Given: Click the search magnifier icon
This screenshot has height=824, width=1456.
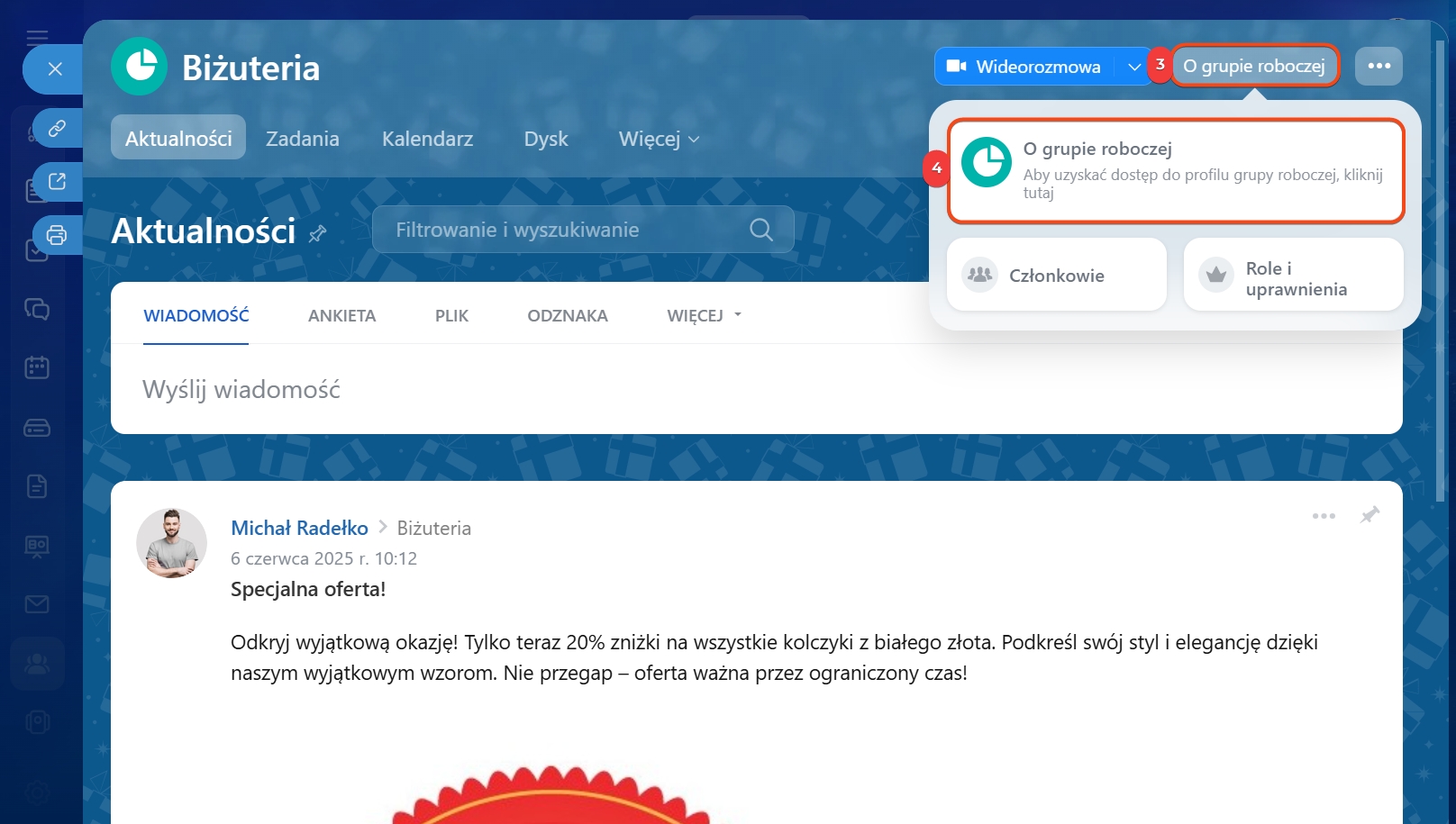Looking at the screenshot, I should pyautogui.click(x=761, y=230).
